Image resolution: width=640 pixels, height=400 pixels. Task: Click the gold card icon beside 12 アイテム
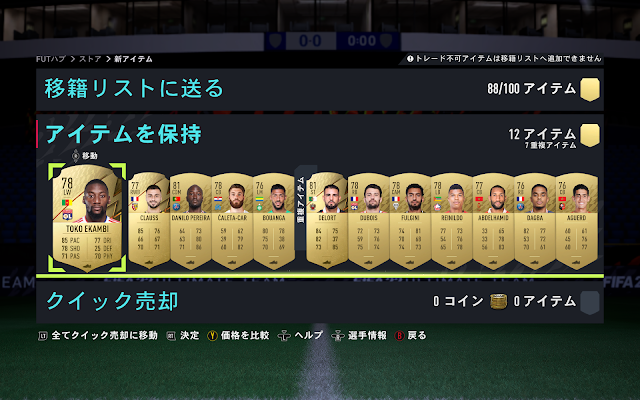point(590,136)
